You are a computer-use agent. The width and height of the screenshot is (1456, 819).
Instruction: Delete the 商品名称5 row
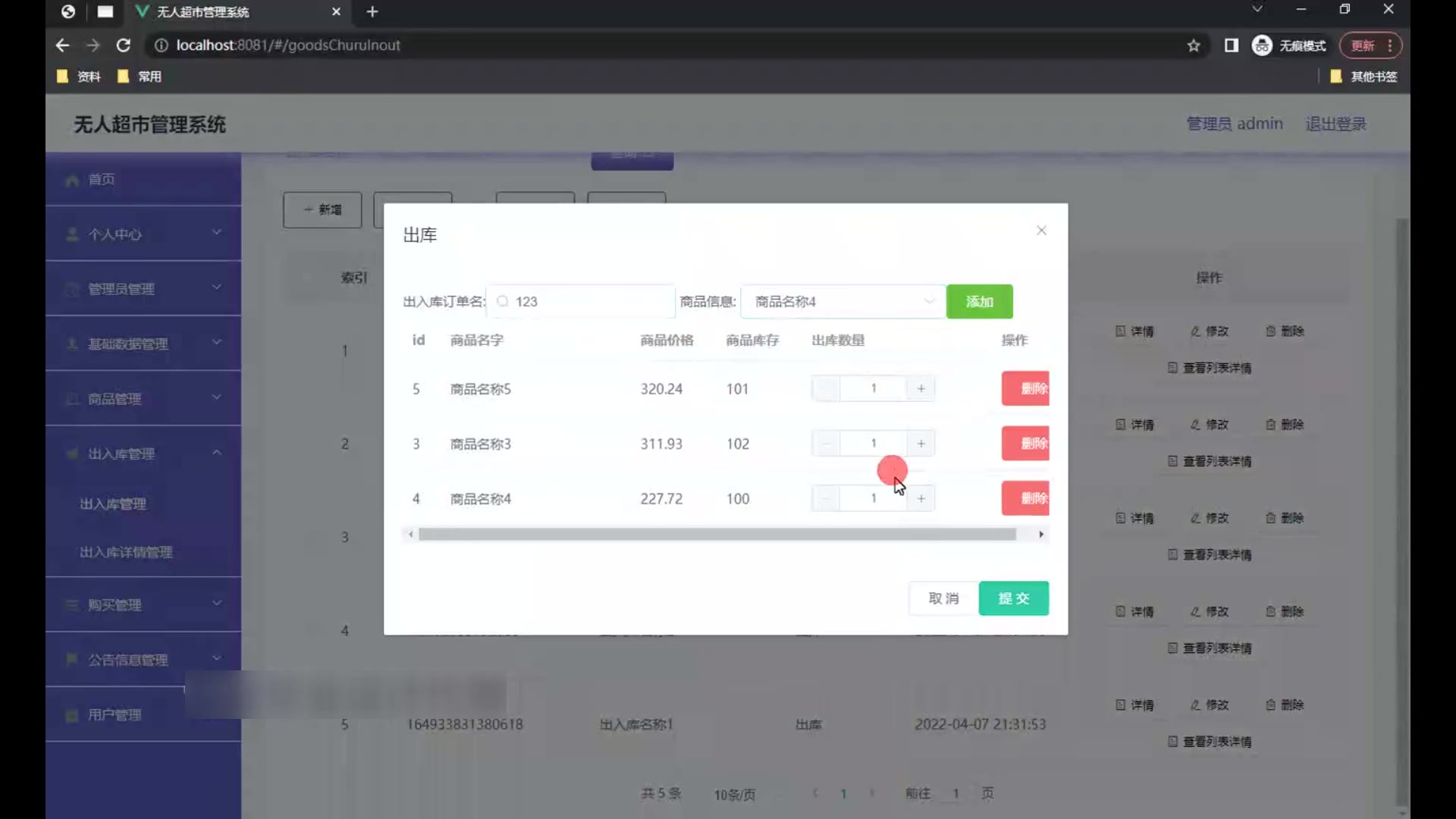(1025, 388)
